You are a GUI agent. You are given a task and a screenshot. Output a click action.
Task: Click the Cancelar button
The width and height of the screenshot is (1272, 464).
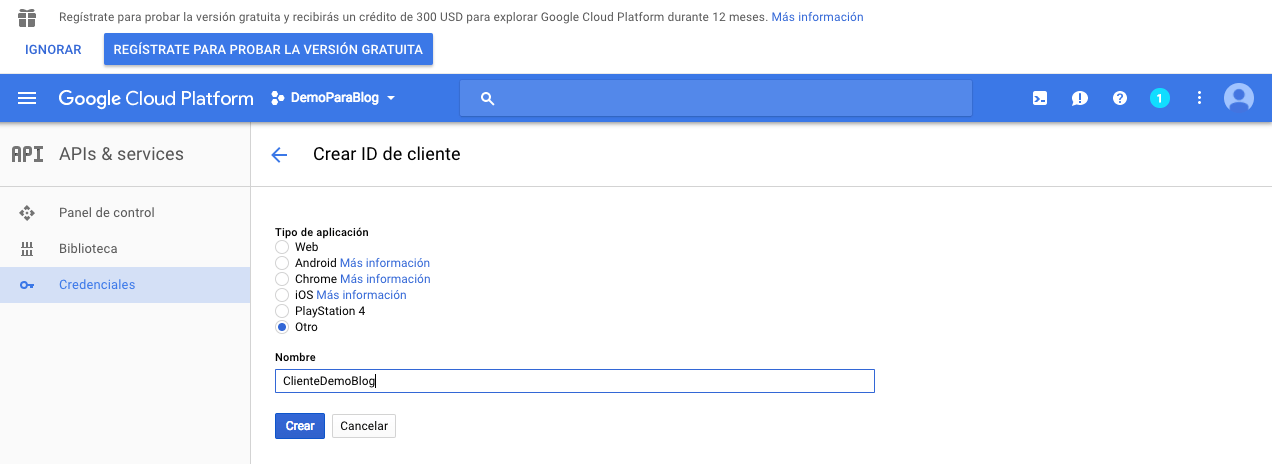364,426
